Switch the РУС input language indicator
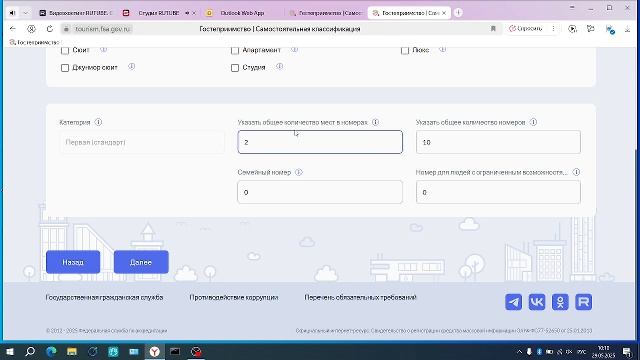640x360 pixels. pos(582,351)
